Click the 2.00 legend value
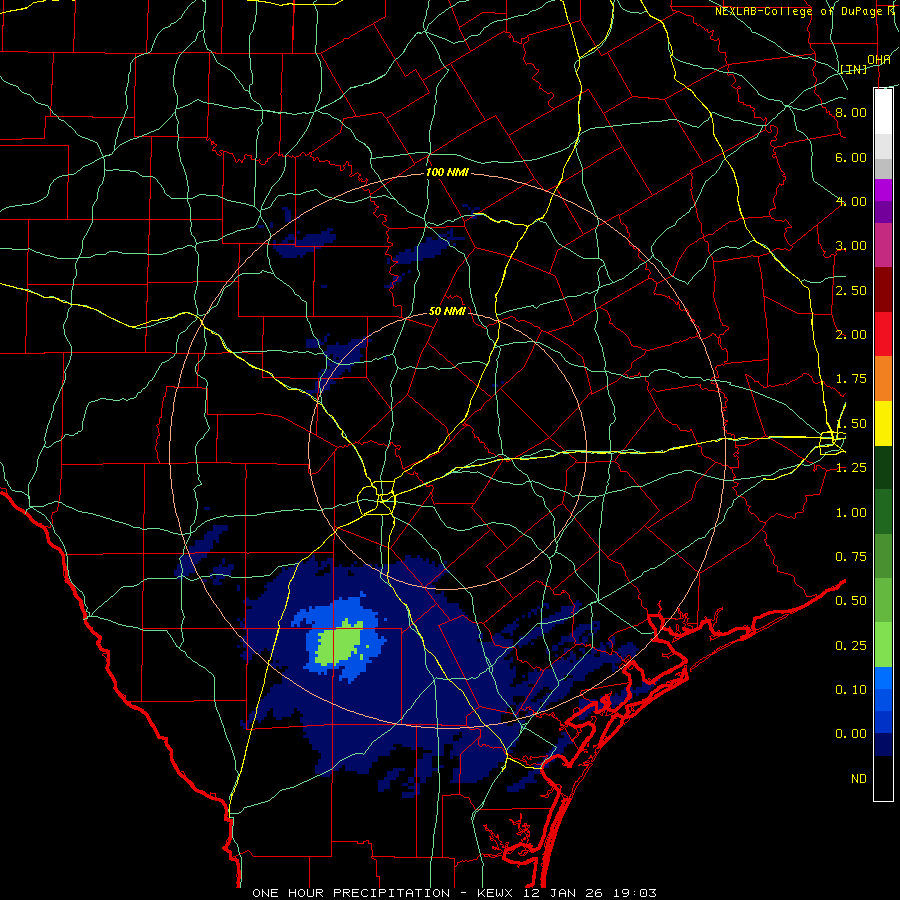Image resolution: width=900 pixels, height=900 pixels. pos(851,335)
